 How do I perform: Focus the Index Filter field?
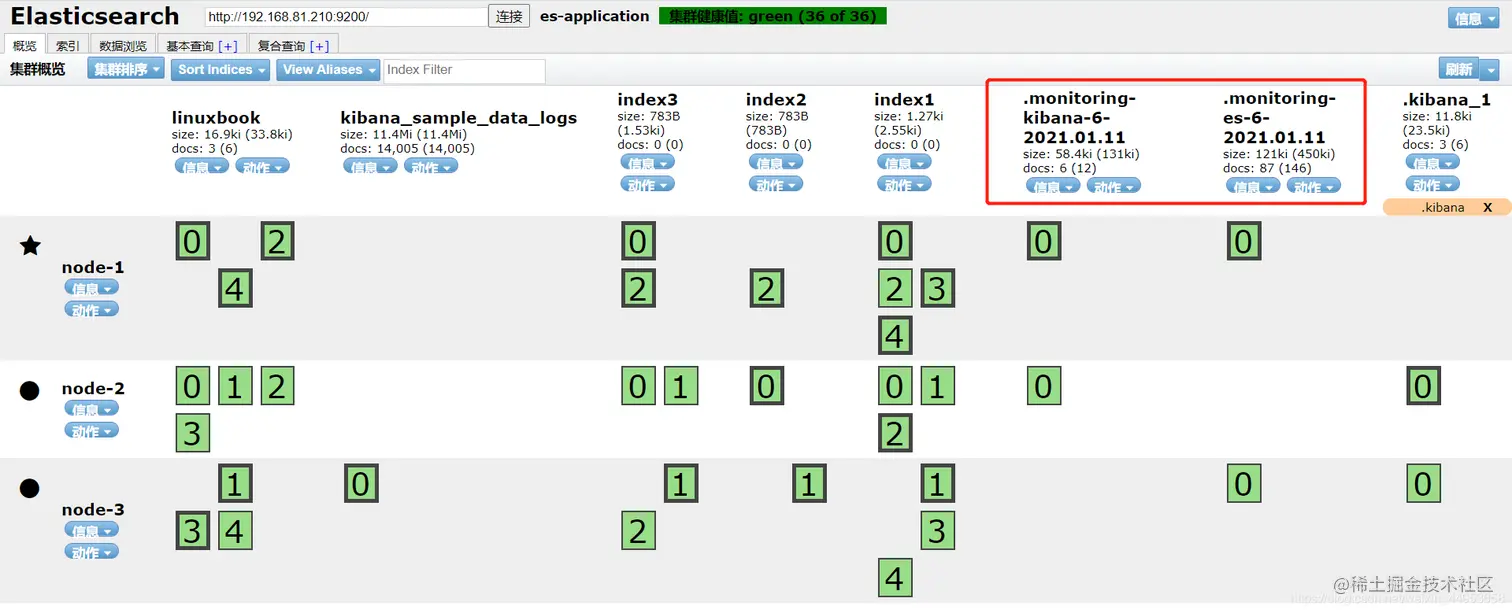point(464,70)
